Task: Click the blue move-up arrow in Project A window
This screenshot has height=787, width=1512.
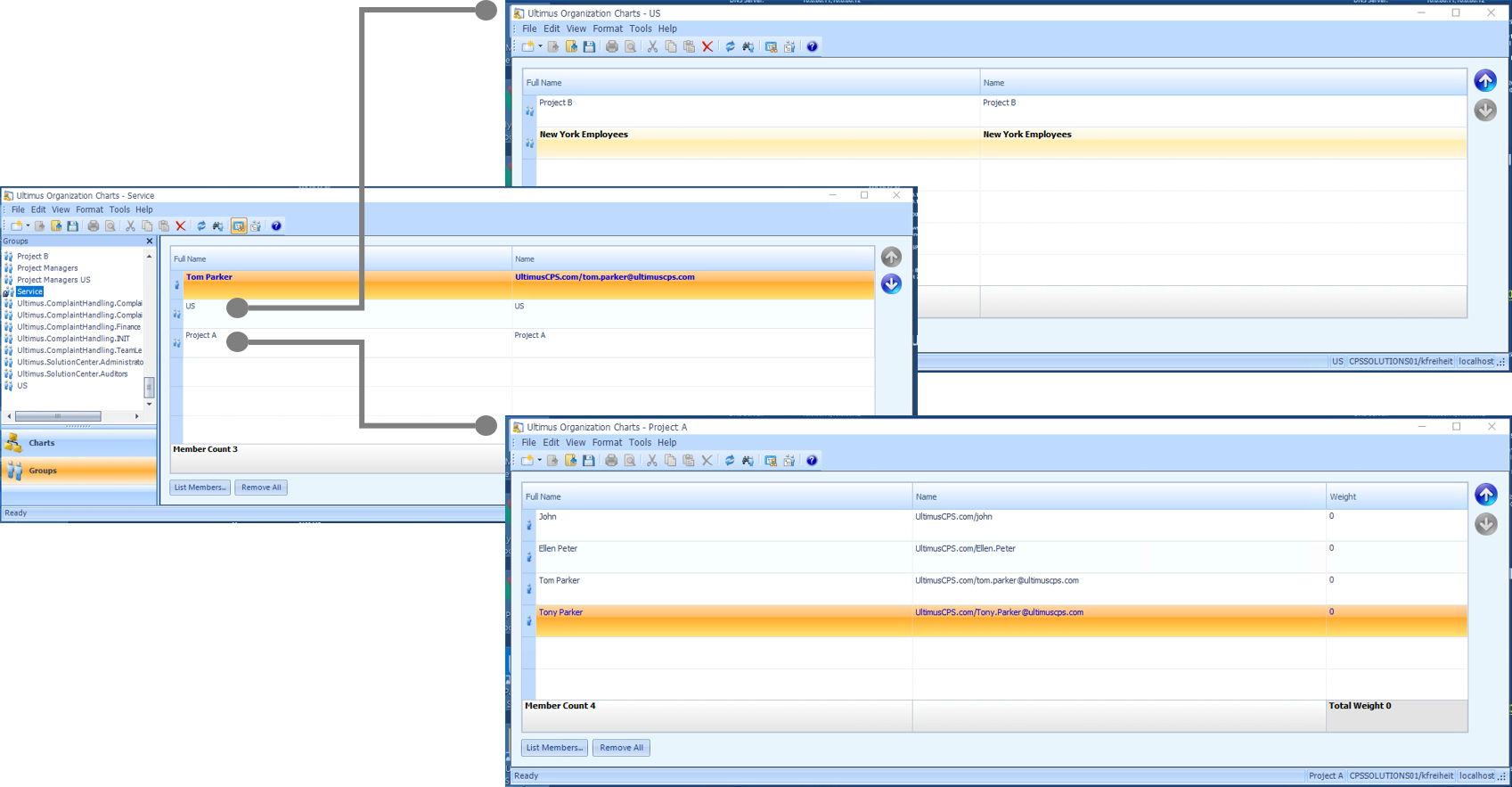Action: click(1485, 495)
